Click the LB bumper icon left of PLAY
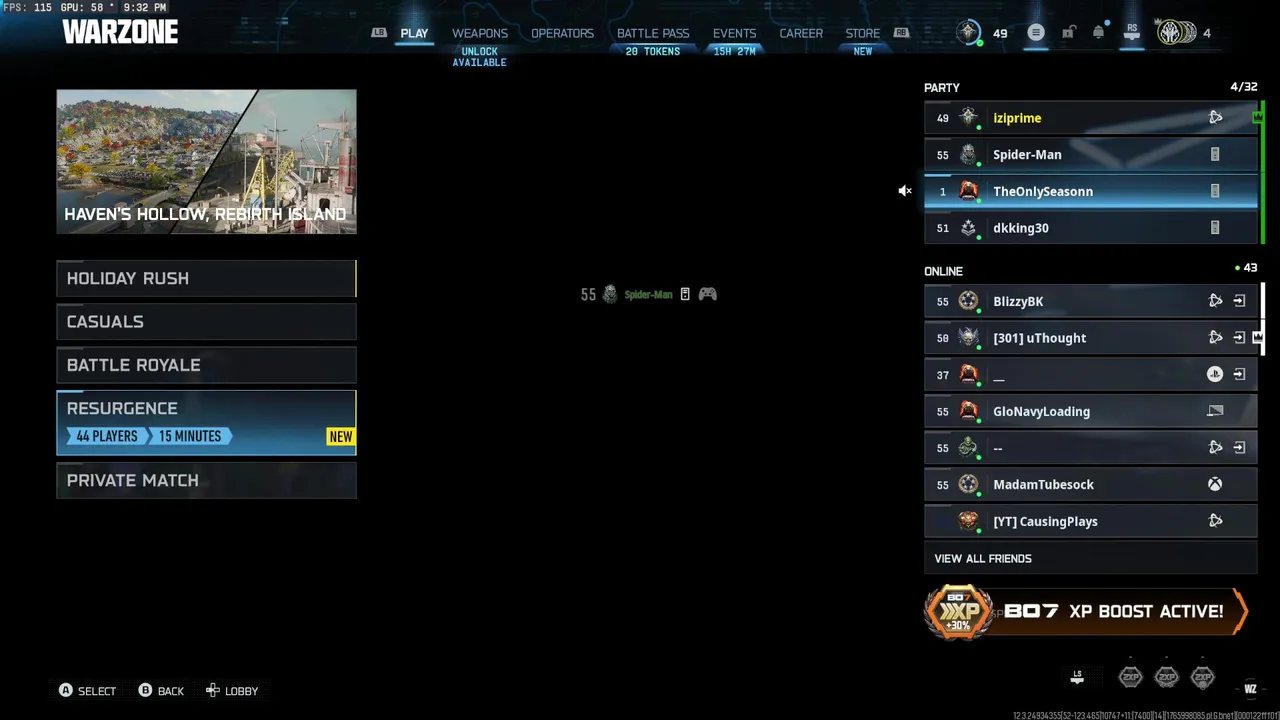1280x720 pixels. (x=379, y=33)
